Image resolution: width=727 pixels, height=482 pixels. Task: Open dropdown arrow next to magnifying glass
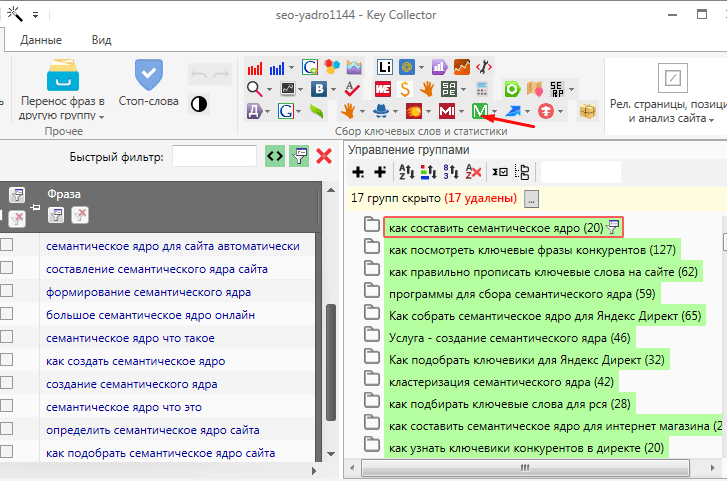269,89
